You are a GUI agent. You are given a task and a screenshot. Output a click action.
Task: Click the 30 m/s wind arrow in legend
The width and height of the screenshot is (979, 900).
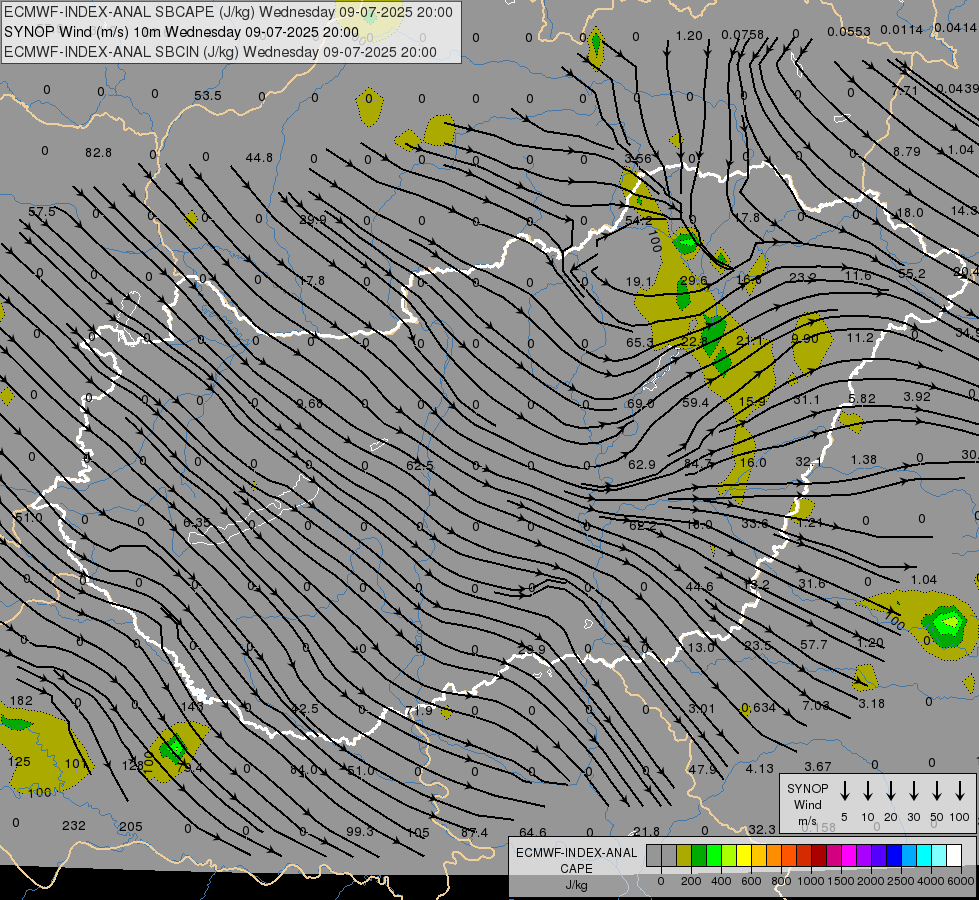click(913, 791)
